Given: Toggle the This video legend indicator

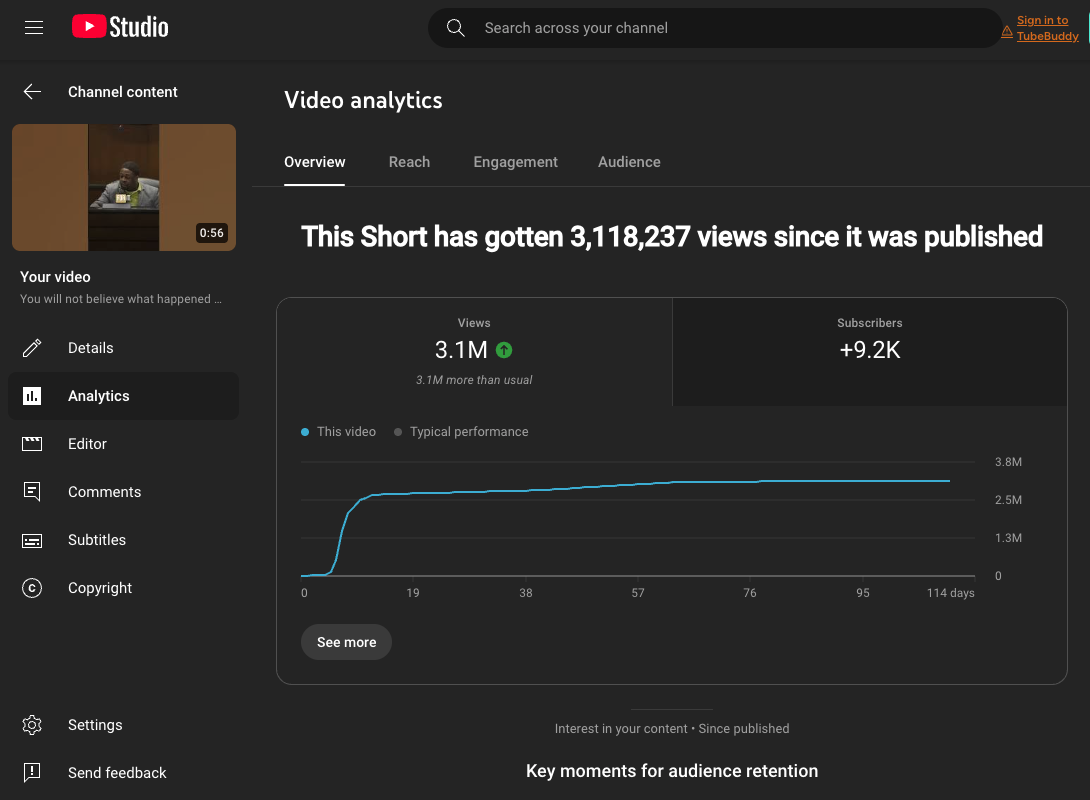Looking at the screenshot, I should click(303, 432).
